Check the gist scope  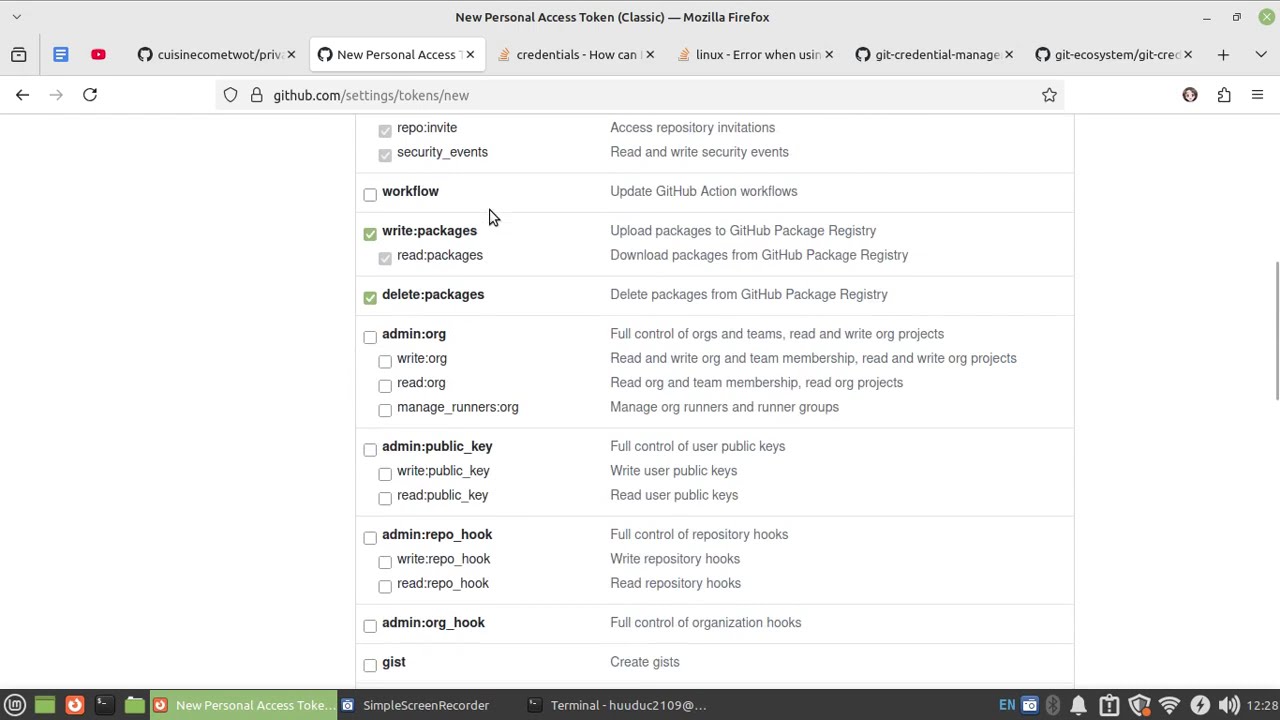pyautogui.click(x=370, y=665)
